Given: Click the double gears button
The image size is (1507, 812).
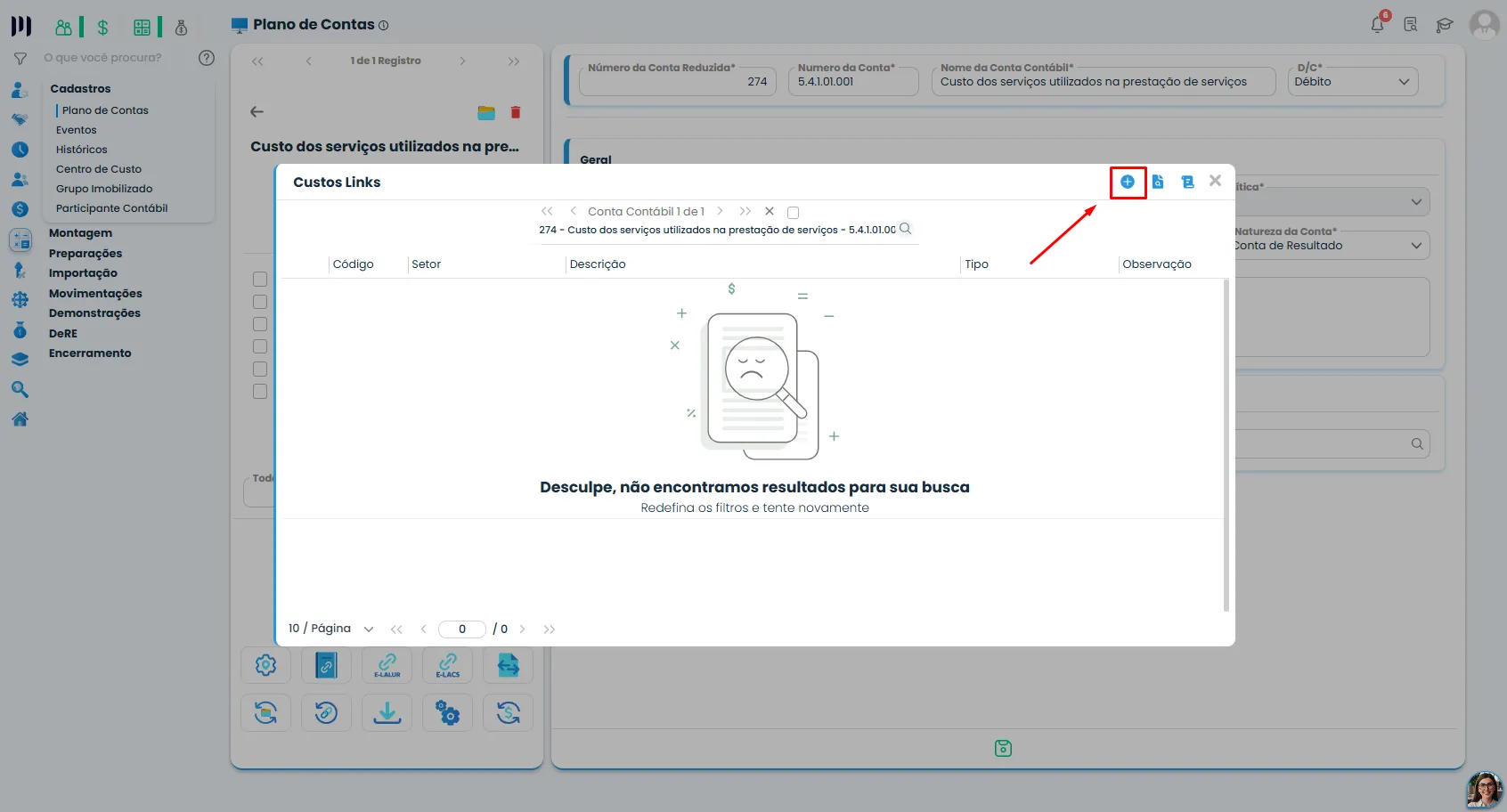Looking at the screenshot, I should click(x=447, y=713).
